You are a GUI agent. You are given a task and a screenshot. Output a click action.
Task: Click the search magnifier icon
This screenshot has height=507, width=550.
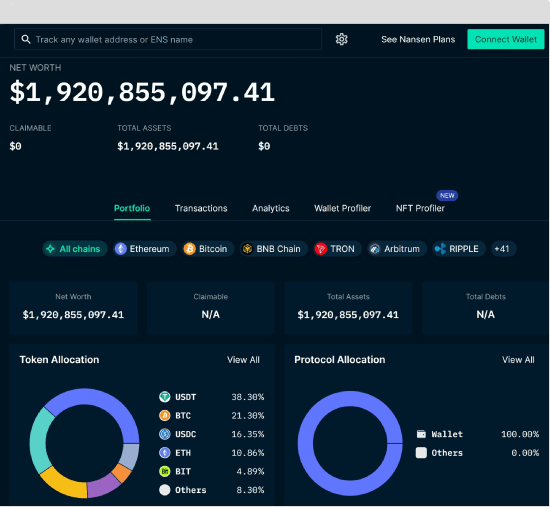coord(26,39)
